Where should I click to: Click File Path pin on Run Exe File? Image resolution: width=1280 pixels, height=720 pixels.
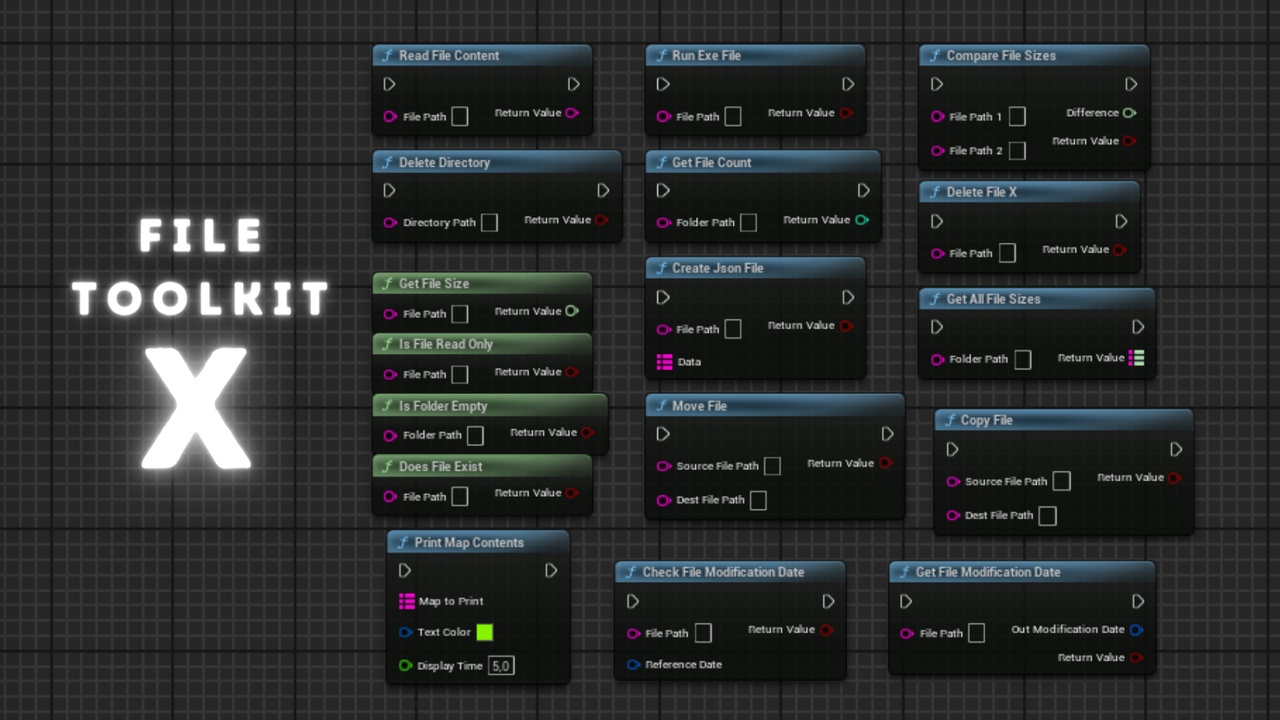tap(664, 117)
